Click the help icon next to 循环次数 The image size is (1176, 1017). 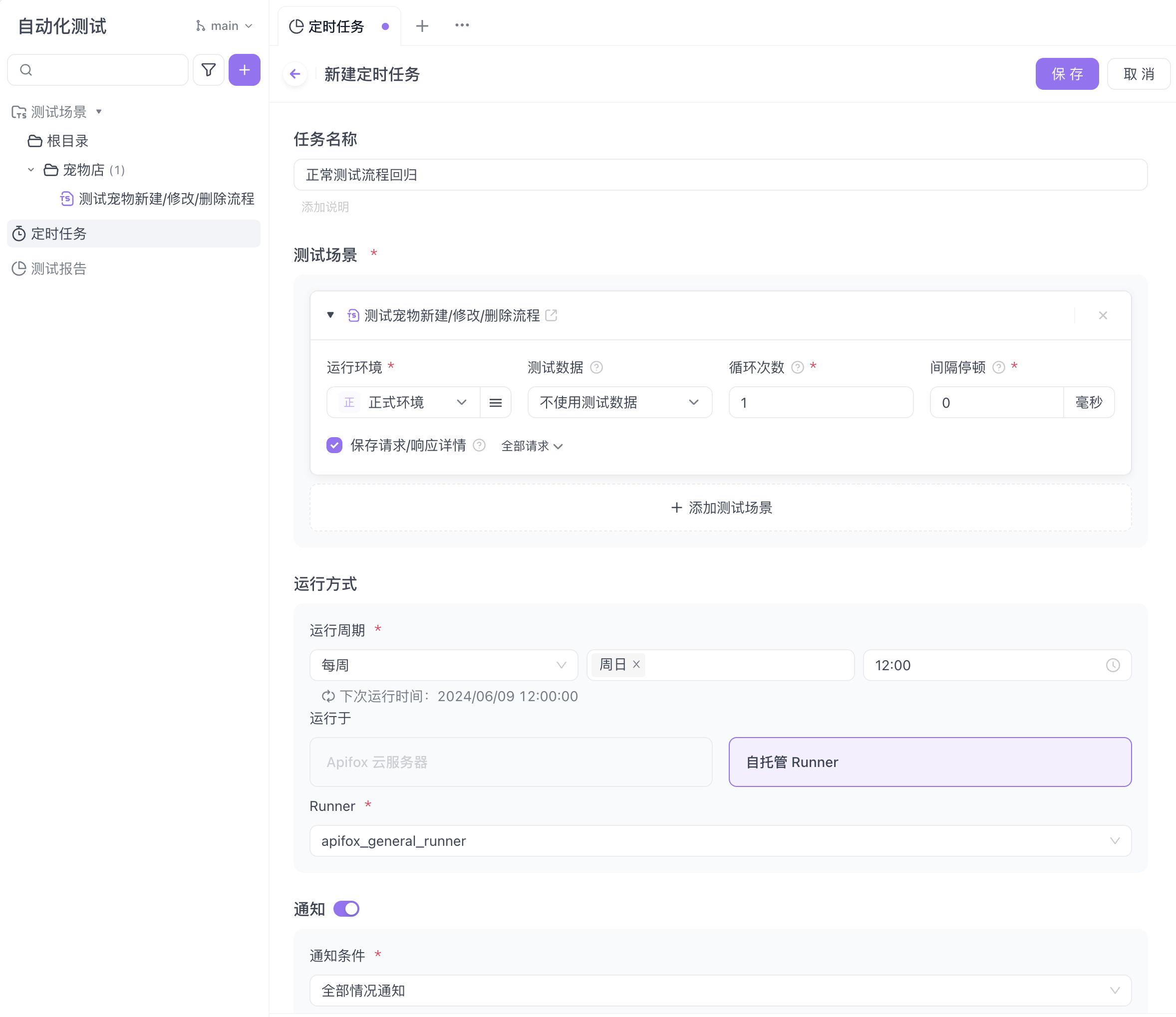pyautogui.click(x=798, y=367)
